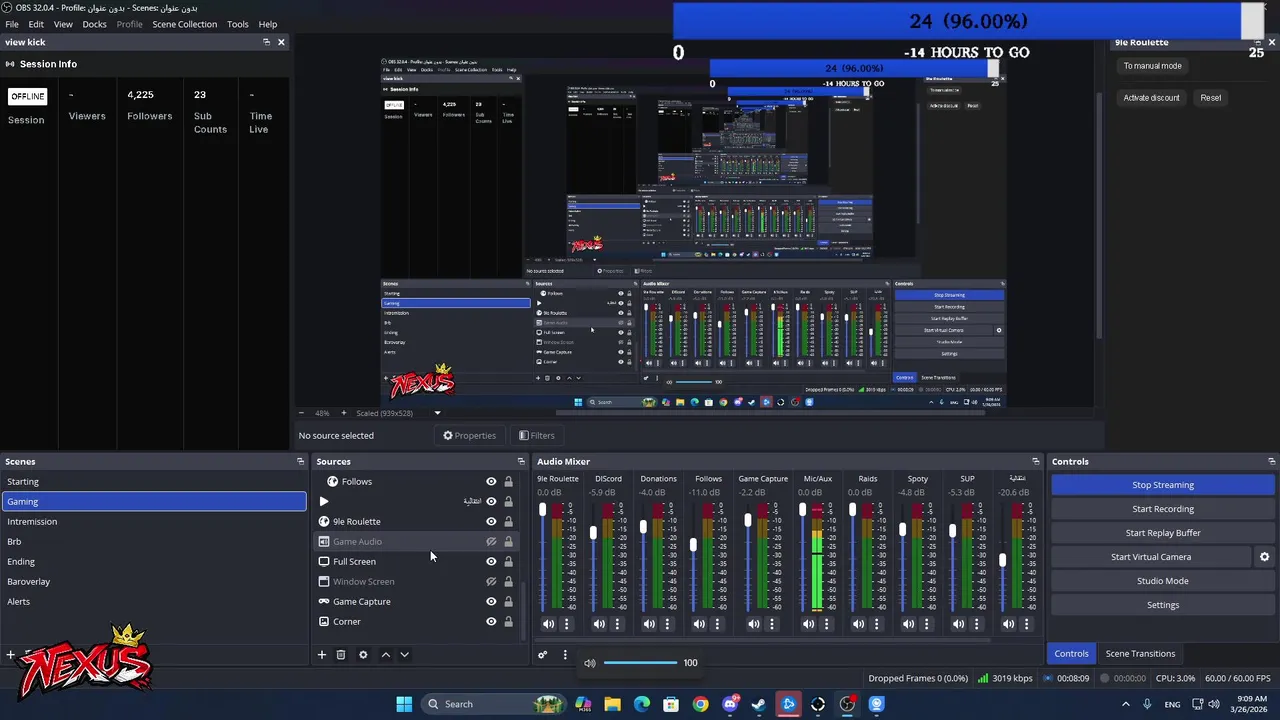This screenshot has height=720, width=1280.
Task: Mute the SUP mixer channel
Action: 959,624
